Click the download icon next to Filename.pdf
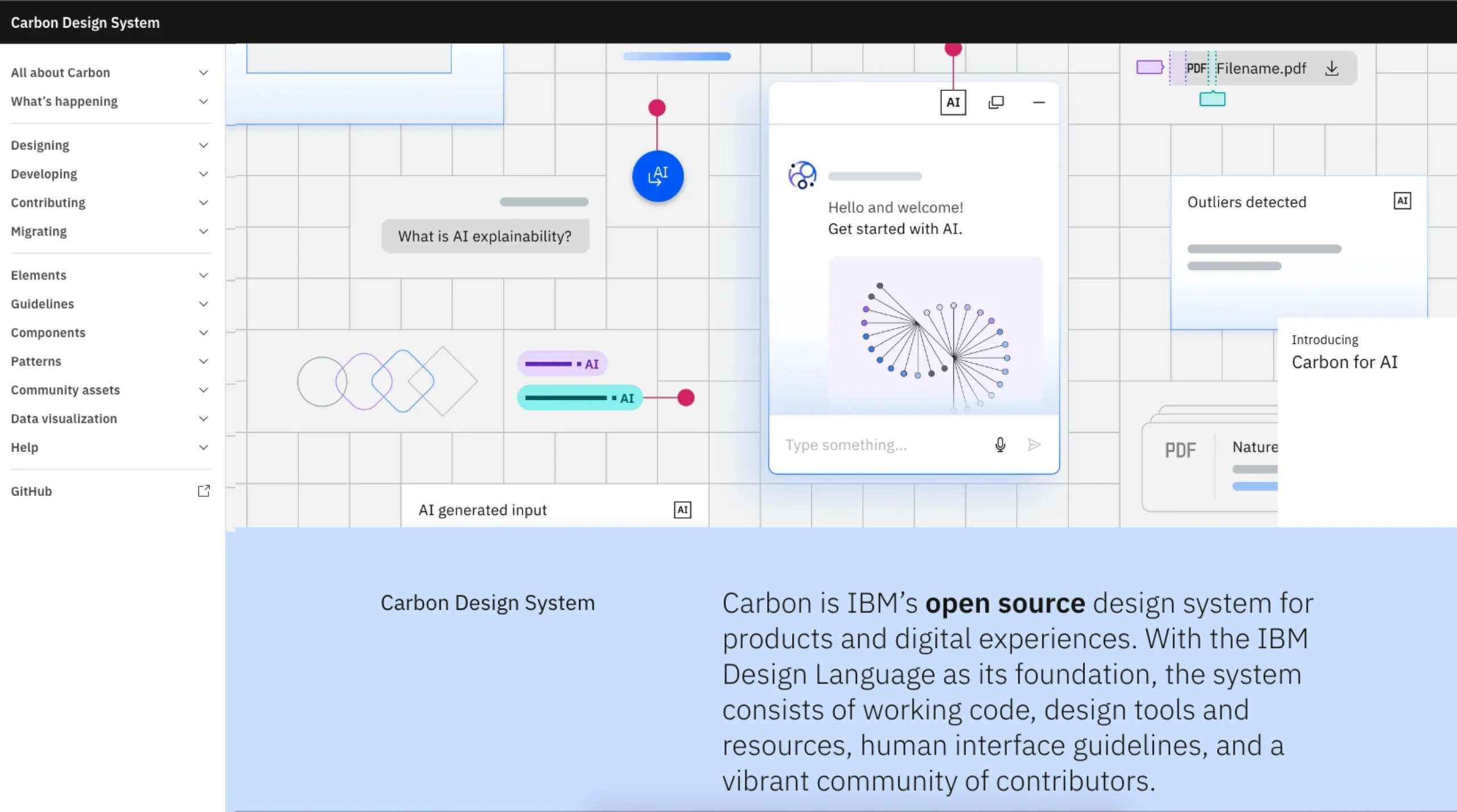The image size is (1457, 812). (1331, 68)
